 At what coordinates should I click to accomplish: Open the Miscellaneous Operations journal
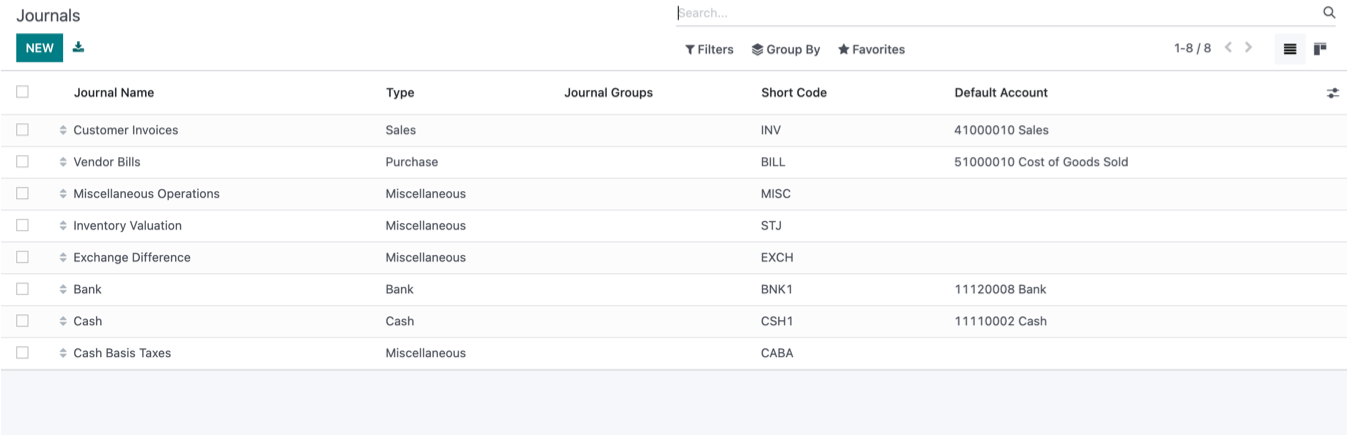[146, 194]
